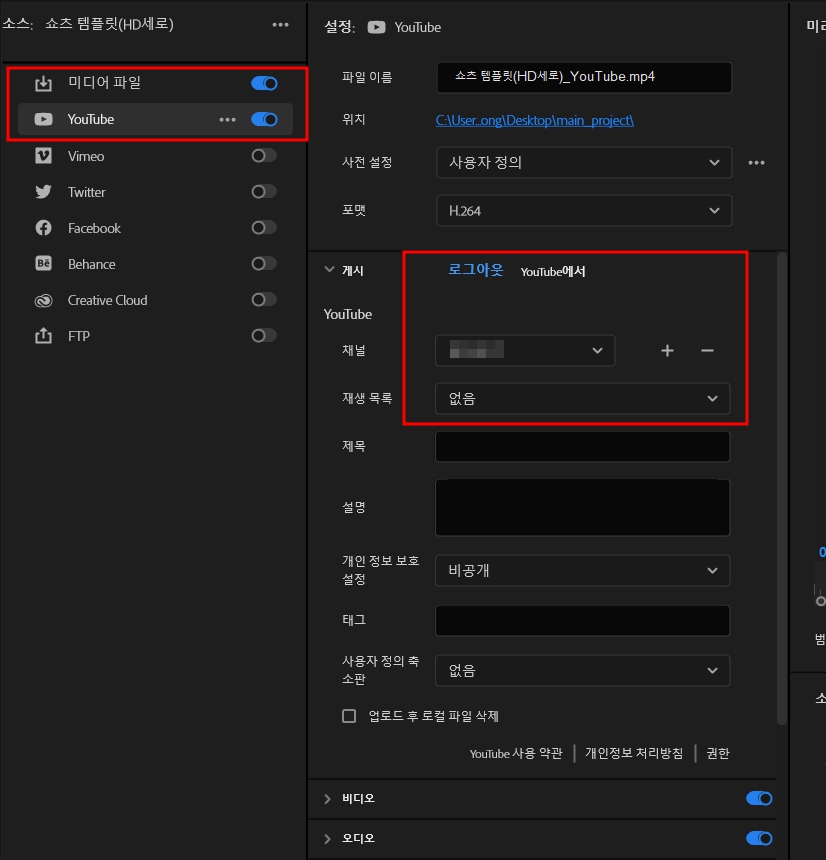Click the Facebook logo icon
The height and width of the screenshot is (860, 826).
[43, 228]
